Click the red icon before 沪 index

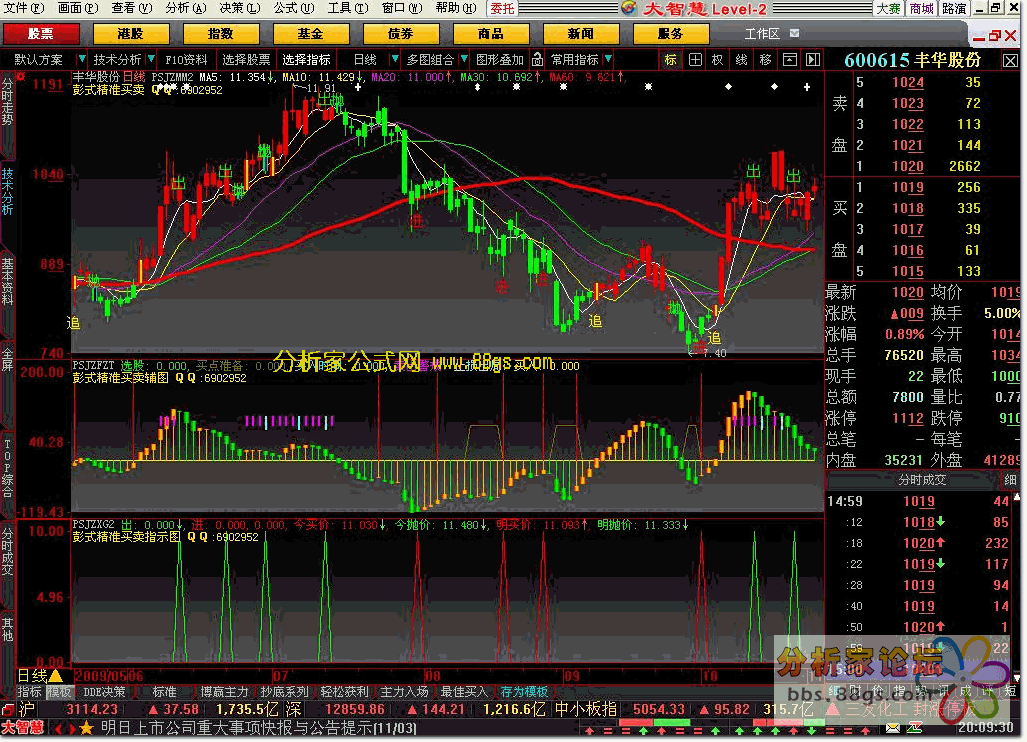point(7,709)
